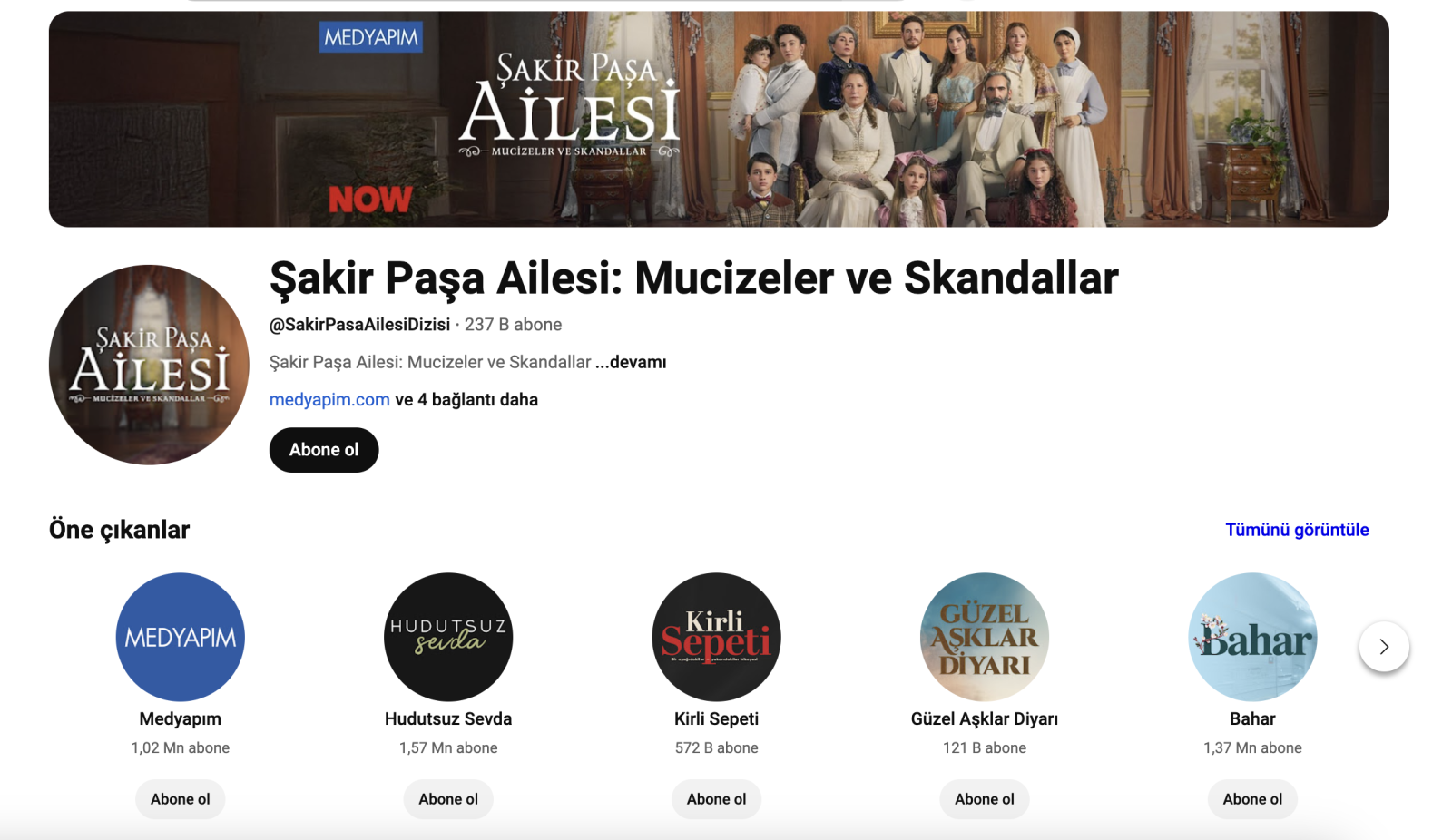Screen dimensions: 1452x840
Task: Subscribe to Güzel Aşklar Diyarı
Action: tap(985, 799)
